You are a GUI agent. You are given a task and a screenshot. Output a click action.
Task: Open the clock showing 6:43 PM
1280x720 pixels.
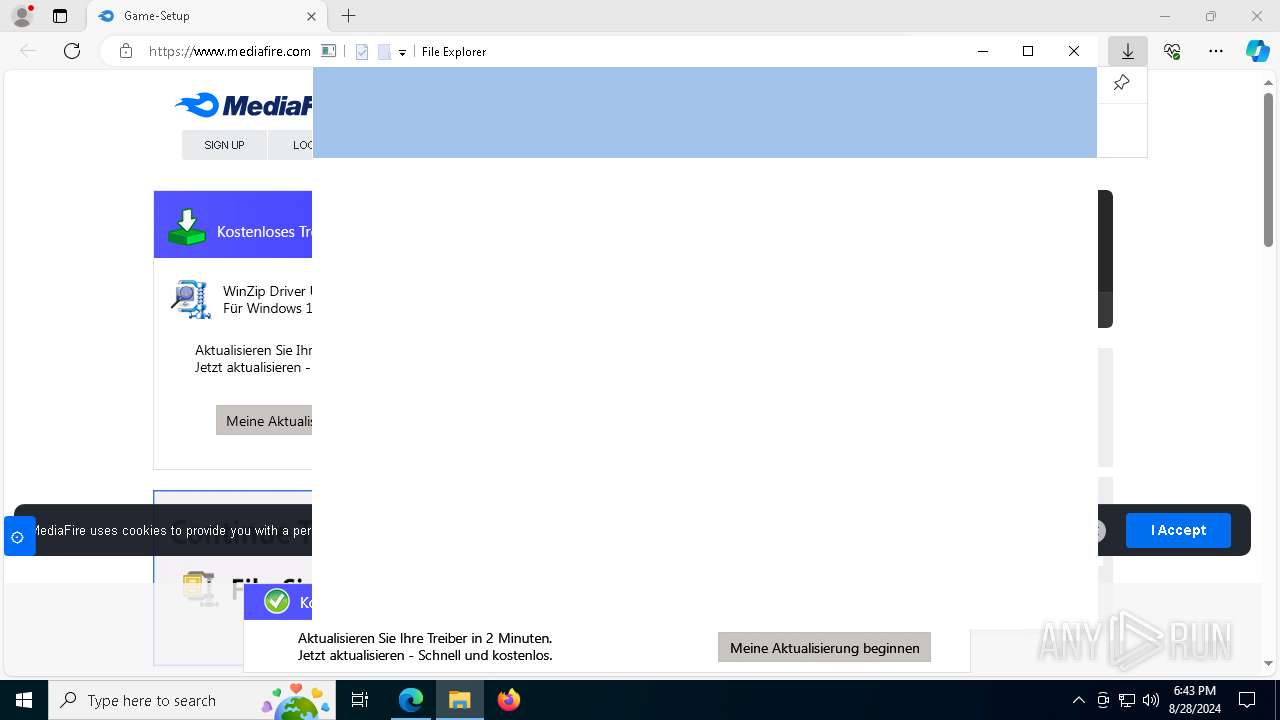click(1194, 700)
